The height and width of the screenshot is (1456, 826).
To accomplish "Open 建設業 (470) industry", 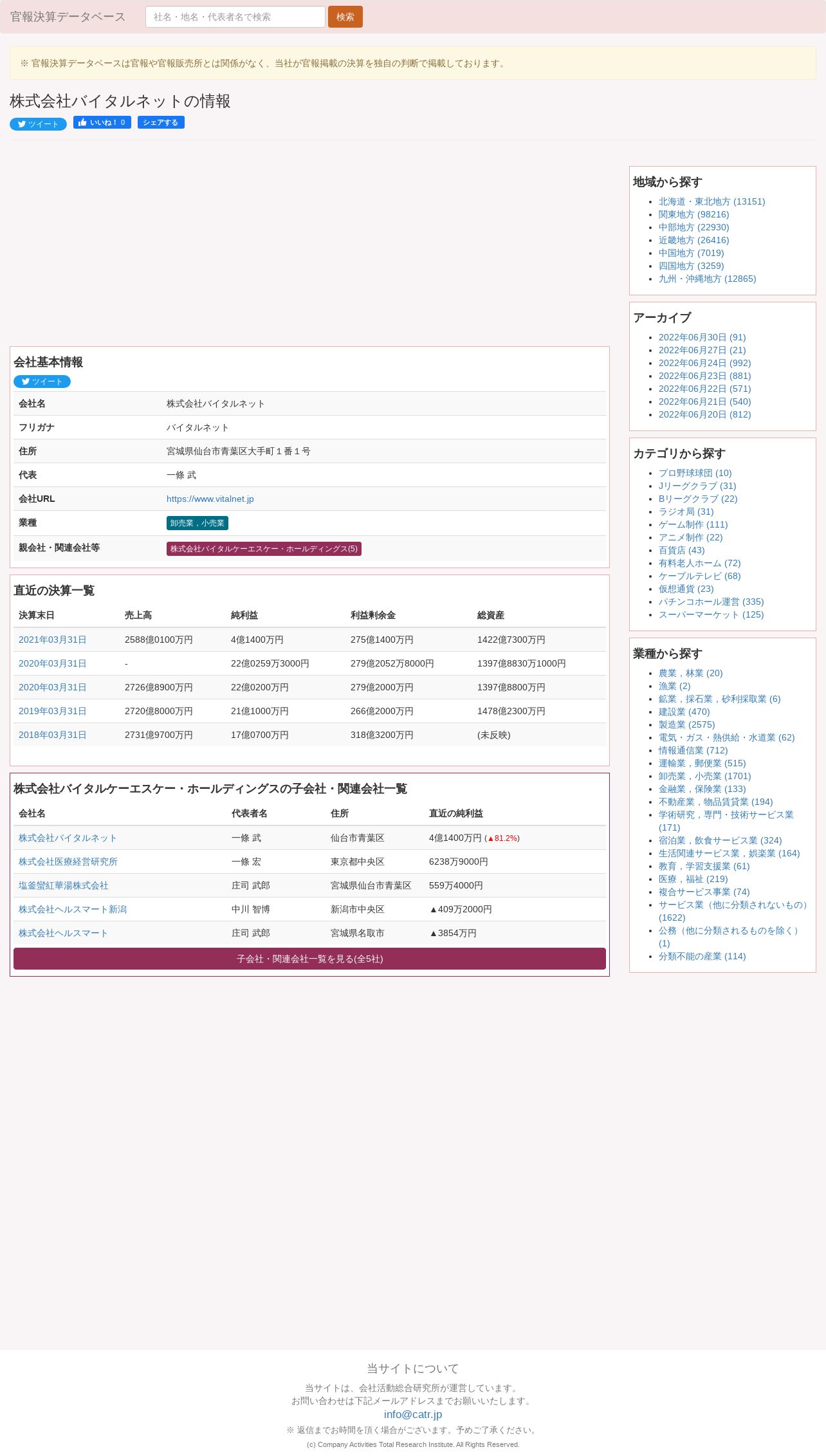I will tap(684, 712).
